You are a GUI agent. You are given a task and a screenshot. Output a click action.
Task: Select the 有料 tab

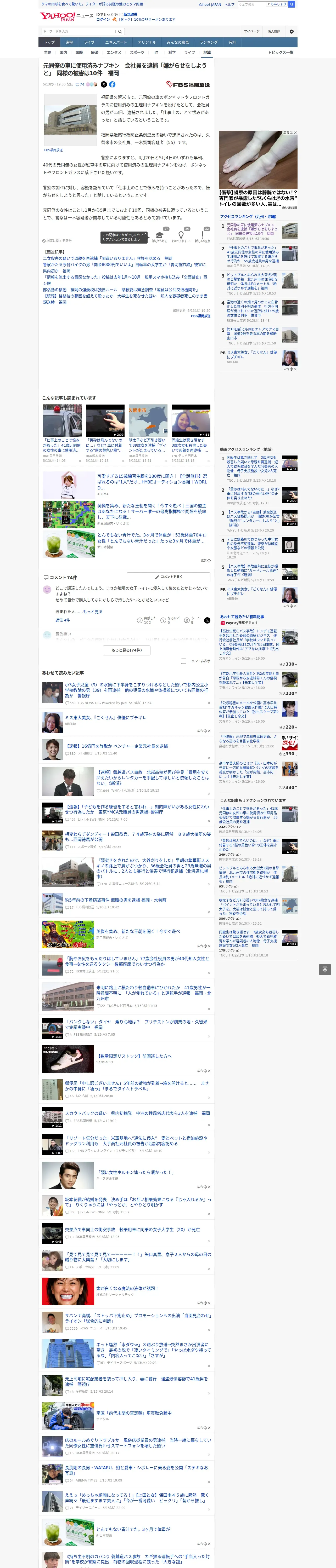tap(232, 42)
